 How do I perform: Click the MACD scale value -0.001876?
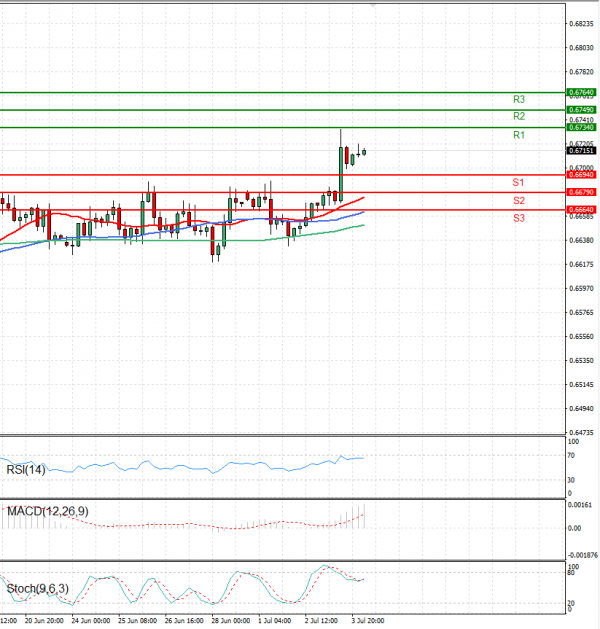coord(582,556)
